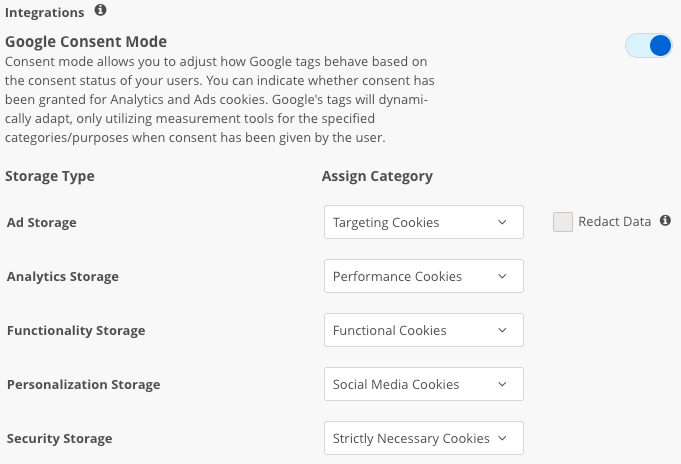Click the Redact Data label text
Viewport: 681px width, 464px height.
(x=615, y=222)
